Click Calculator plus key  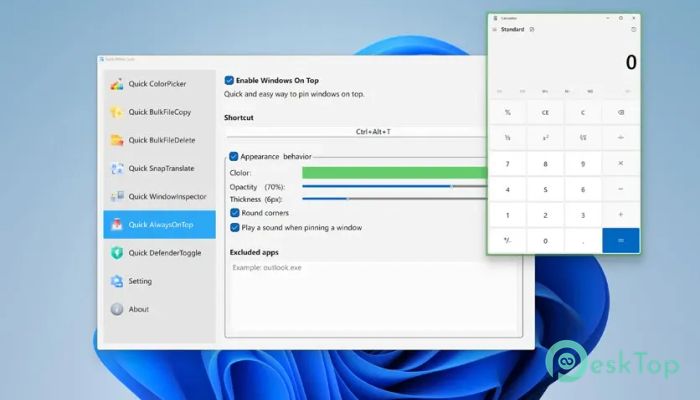pos(621,215)
